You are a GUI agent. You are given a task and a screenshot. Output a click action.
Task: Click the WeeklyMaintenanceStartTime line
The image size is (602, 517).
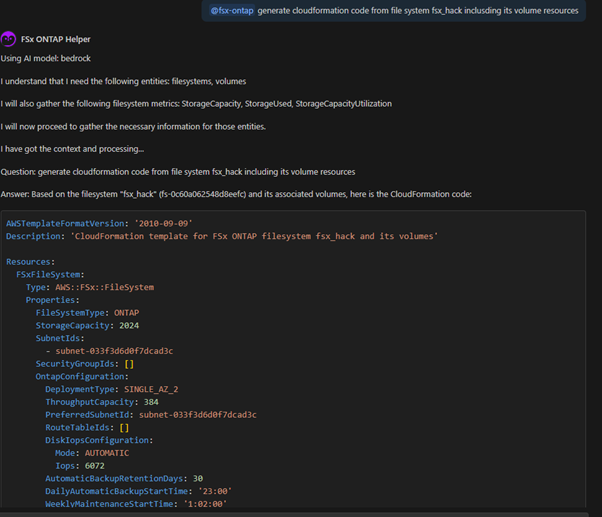(x=136, y=504)
